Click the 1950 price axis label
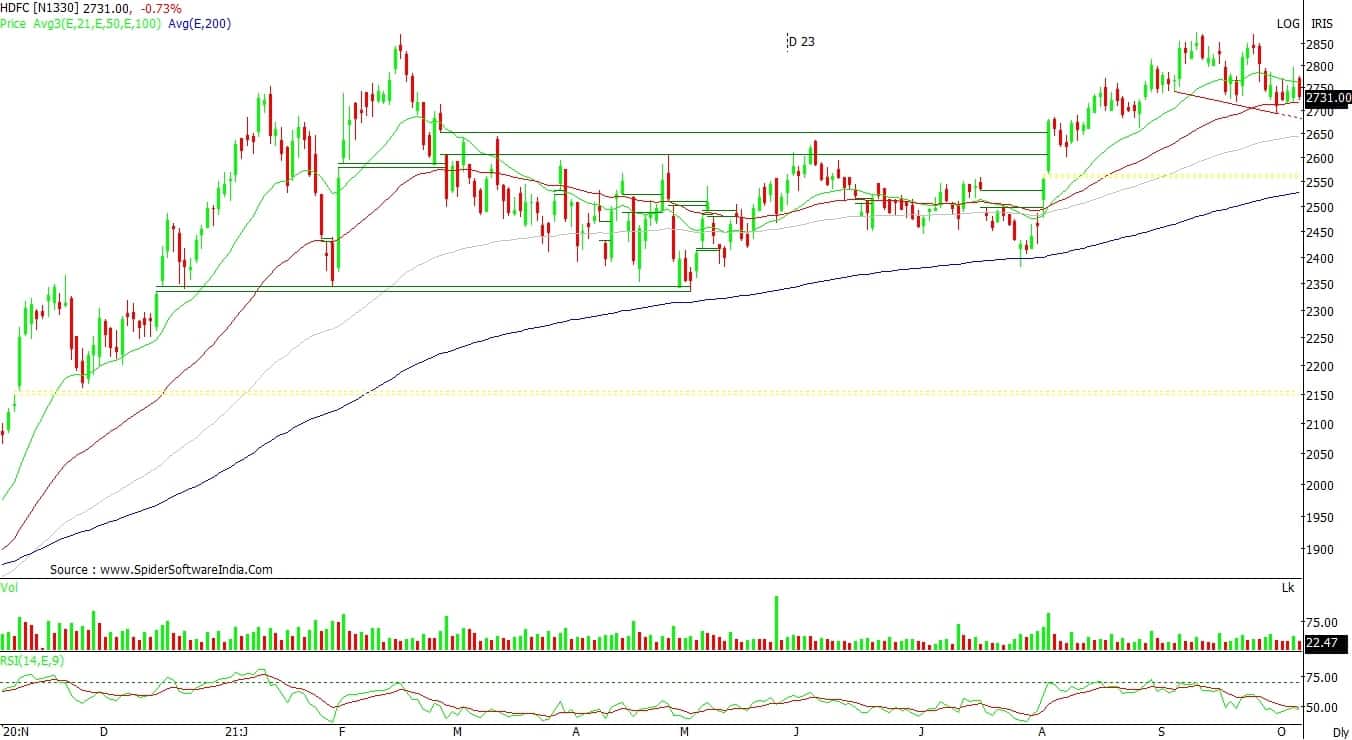Viewport: 1352px width, 740px height. click(1321, 518)
